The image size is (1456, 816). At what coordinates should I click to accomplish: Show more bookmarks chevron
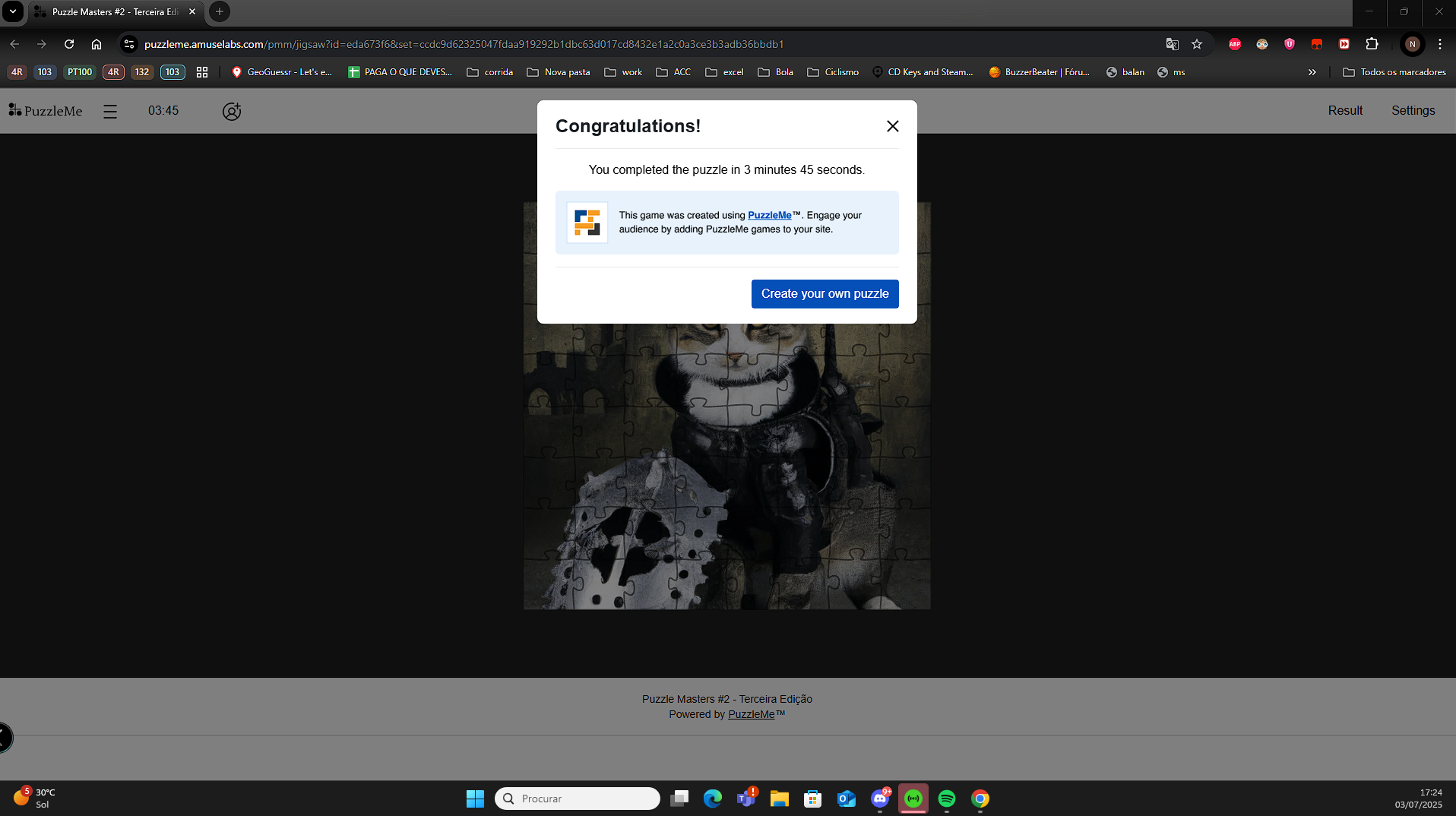(1312, 72)
